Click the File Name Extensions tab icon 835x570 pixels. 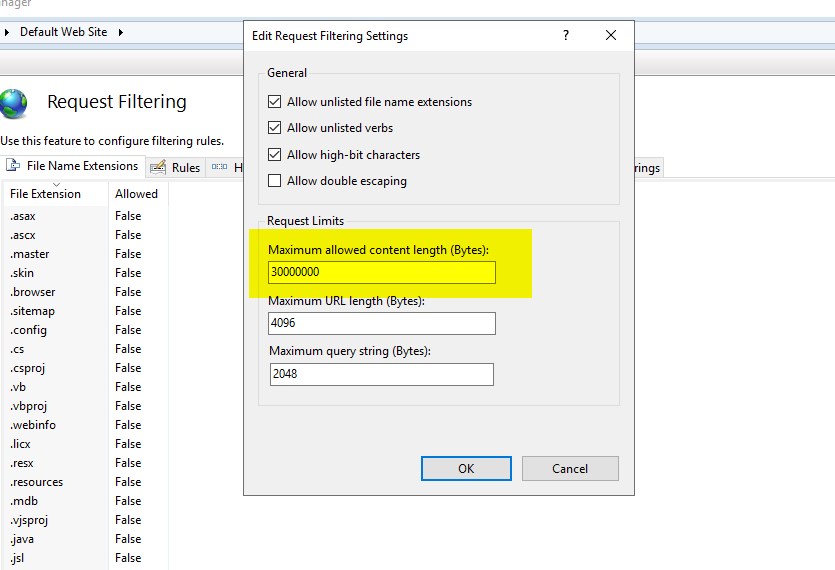13,166
